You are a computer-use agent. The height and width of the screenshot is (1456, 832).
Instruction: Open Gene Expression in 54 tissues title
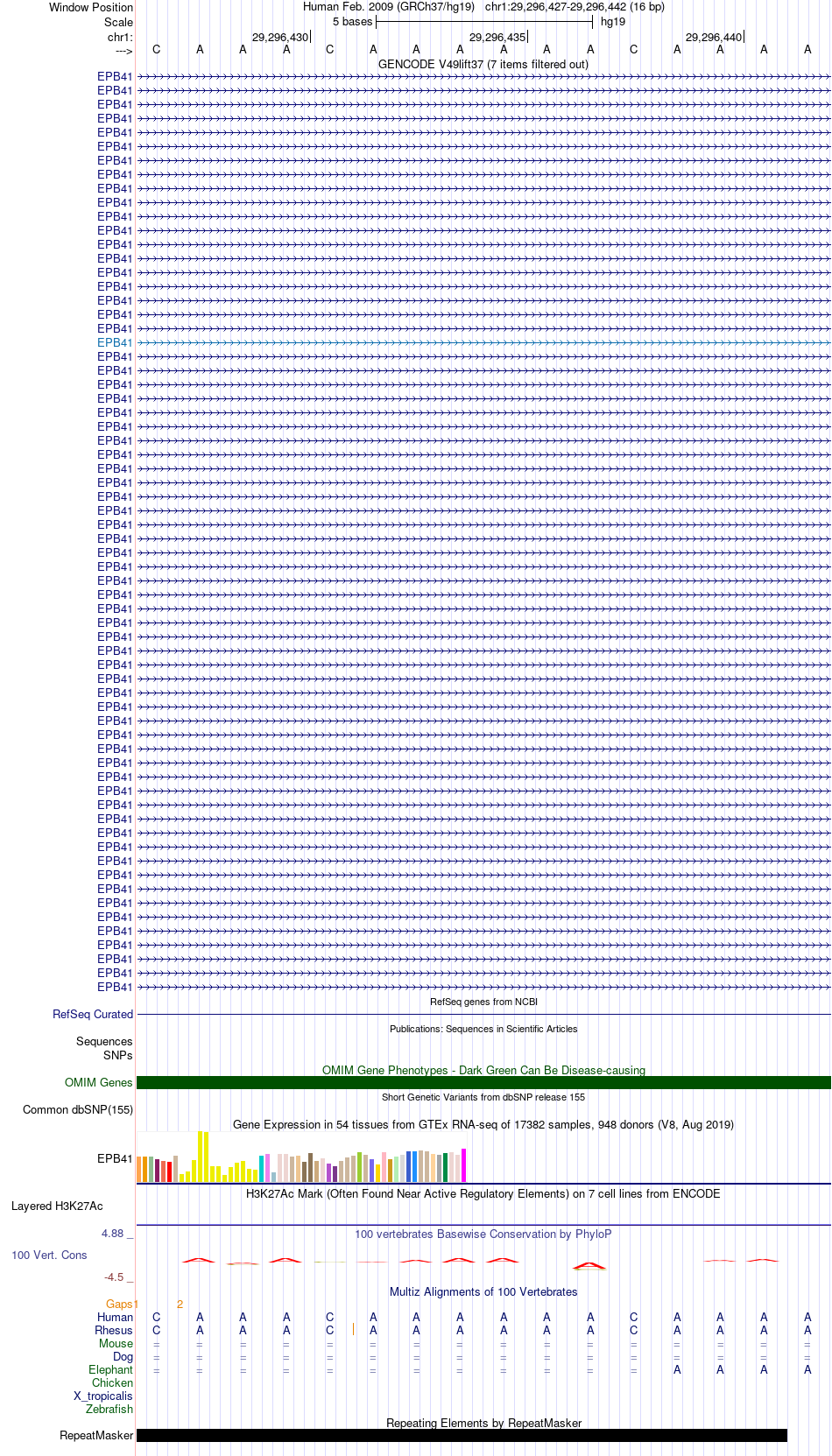483,1124
